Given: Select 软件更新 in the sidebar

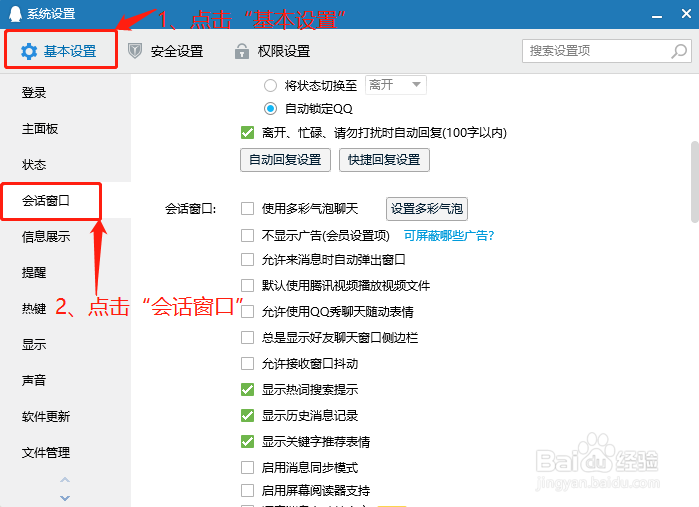Looking at the screenshot, I should point(46,416).
